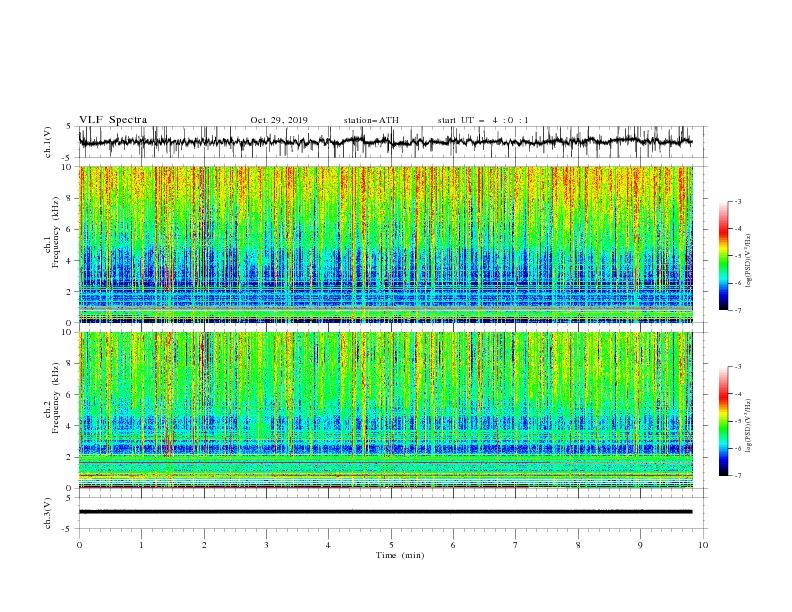Click the "-7" label on ch.2 color bar

737,476
